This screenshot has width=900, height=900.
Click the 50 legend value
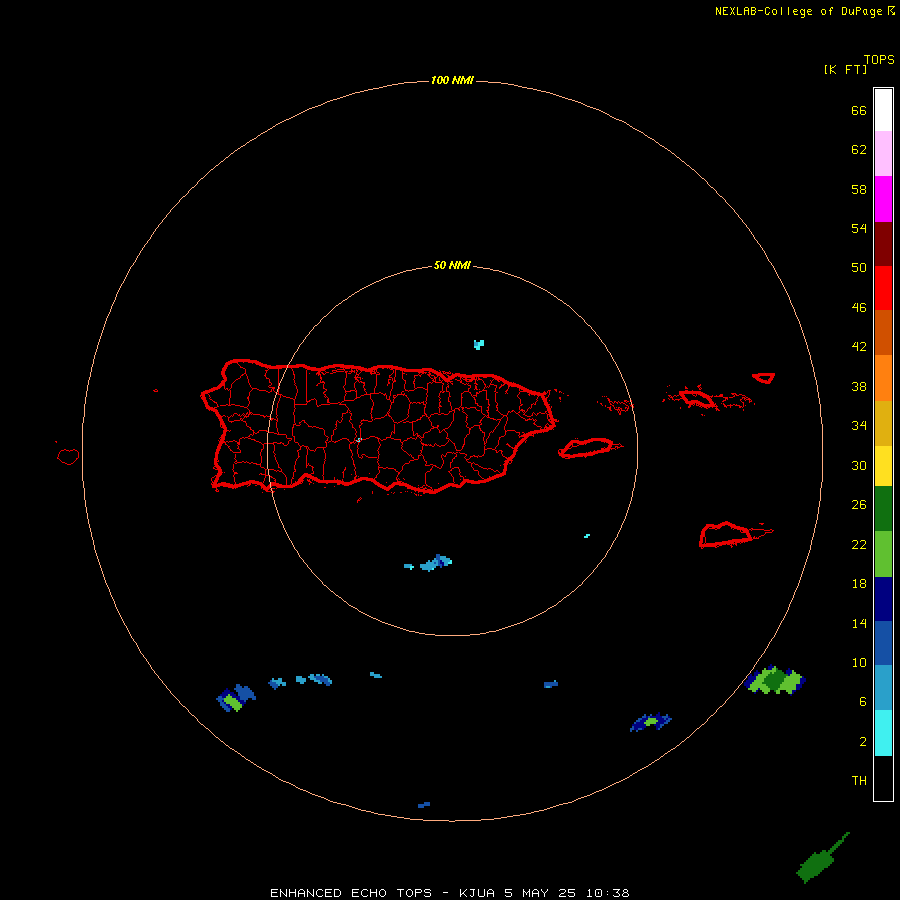pyautogui.click(x=859, y=267)
